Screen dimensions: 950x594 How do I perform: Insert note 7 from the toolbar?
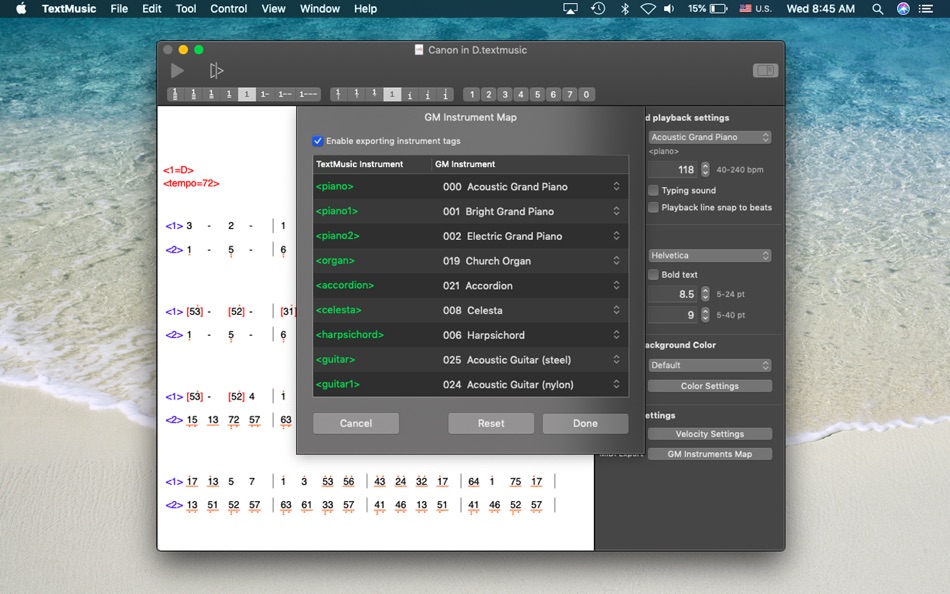click(570, 95)
